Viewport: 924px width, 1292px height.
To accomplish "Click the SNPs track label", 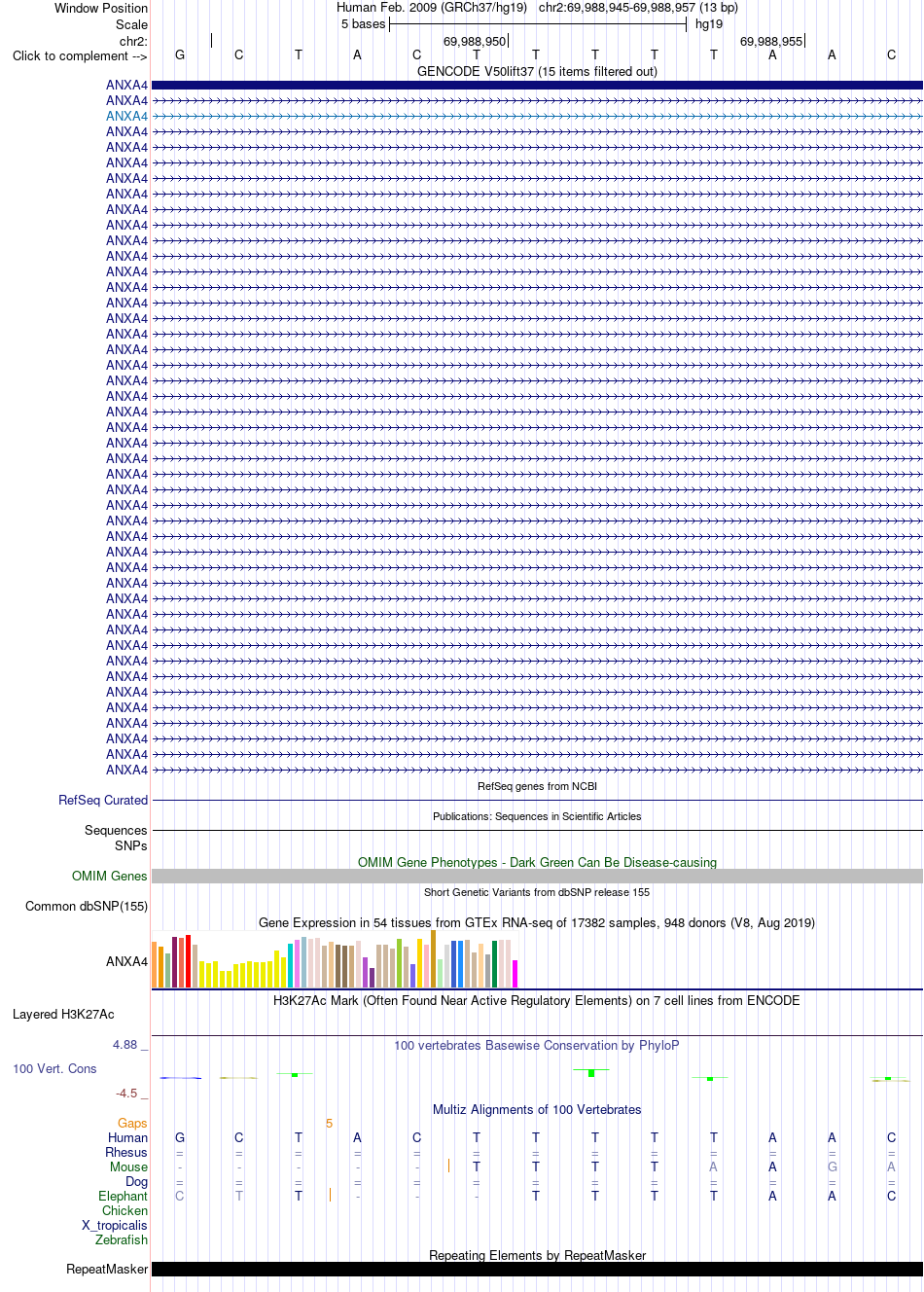I will [131, 845].
